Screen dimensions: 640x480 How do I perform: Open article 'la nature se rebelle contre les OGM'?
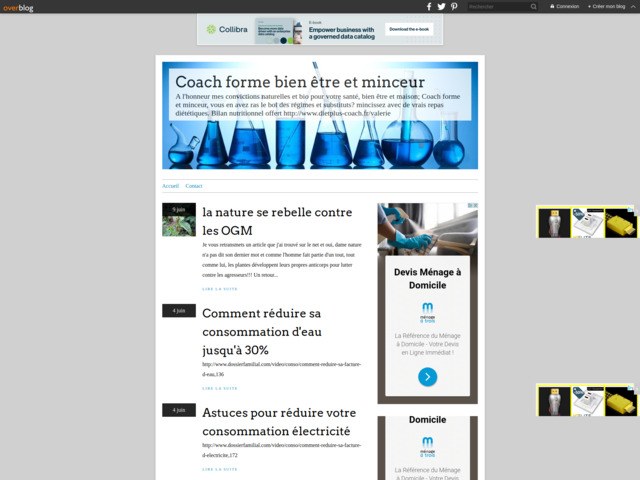(277, 221)
